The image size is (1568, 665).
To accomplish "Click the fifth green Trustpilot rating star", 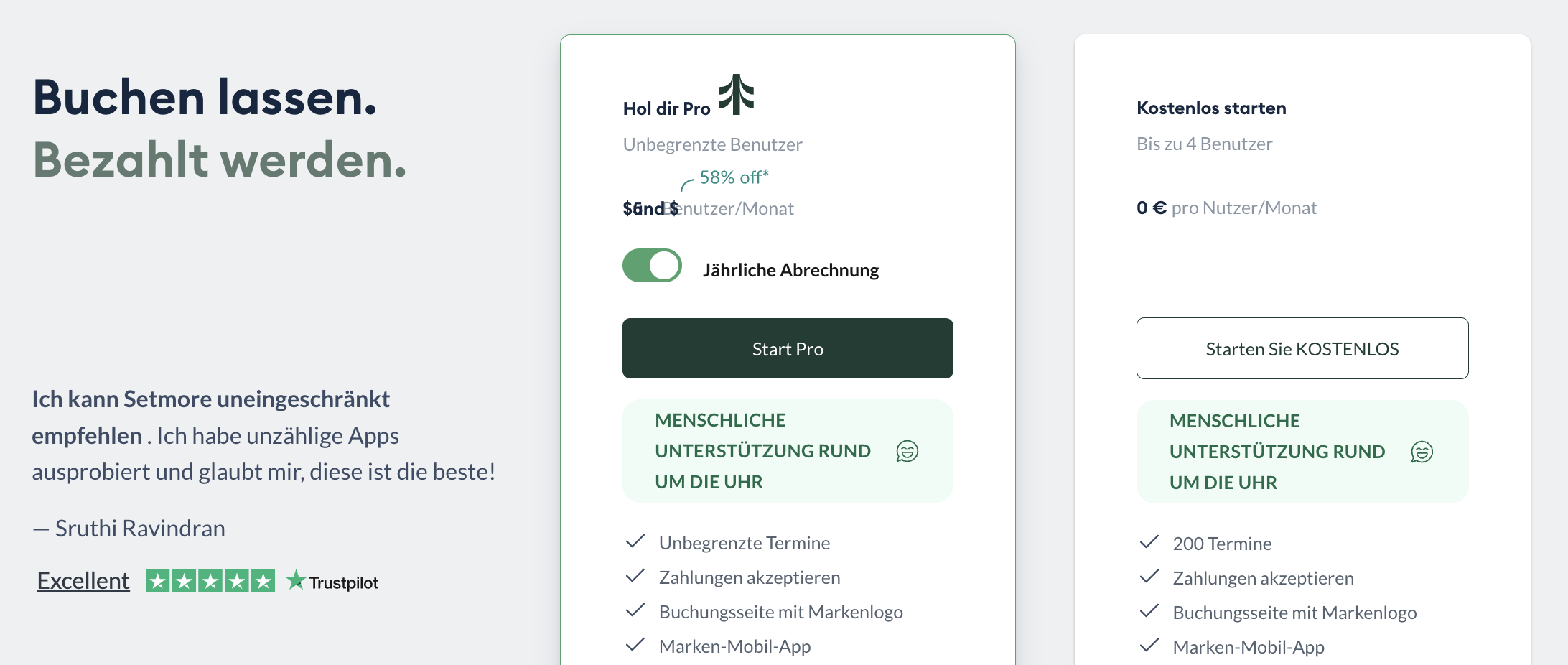I will click(263, 579).
